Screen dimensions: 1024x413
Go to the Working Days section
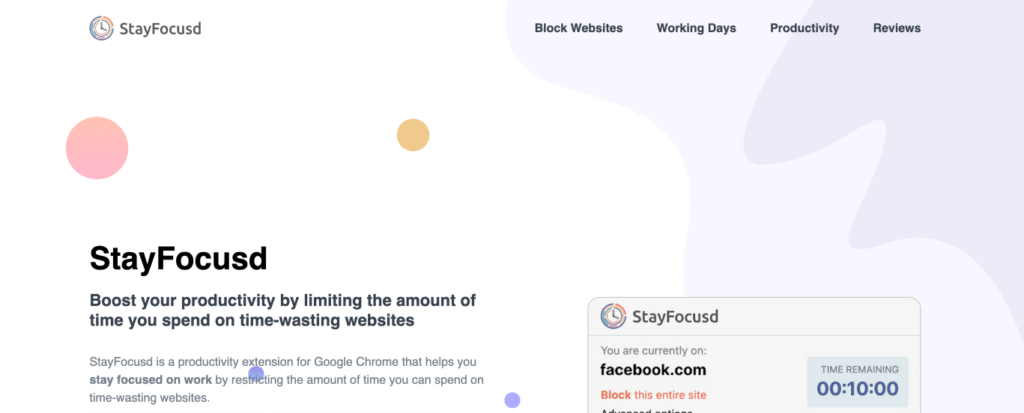tap(696, 28)
